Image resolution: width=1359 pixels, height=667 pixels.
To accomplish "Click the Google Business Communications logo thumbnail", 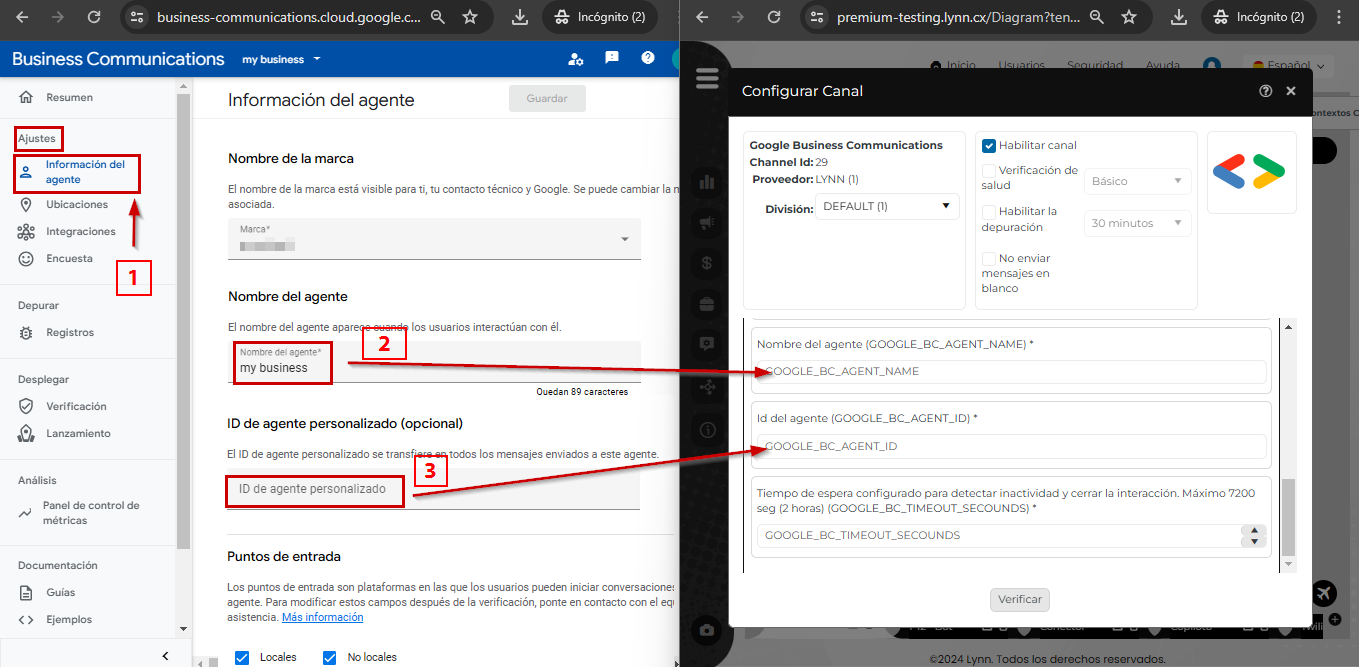I will coord(1251,172).
